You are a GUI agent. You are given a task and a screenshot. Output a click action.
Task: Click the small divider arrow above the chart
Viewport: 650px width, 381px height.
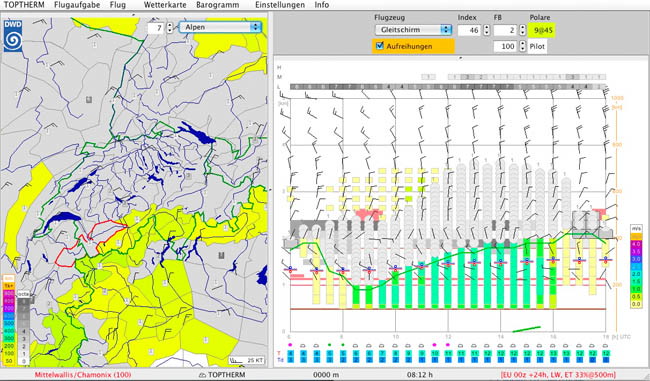point(461,59)
